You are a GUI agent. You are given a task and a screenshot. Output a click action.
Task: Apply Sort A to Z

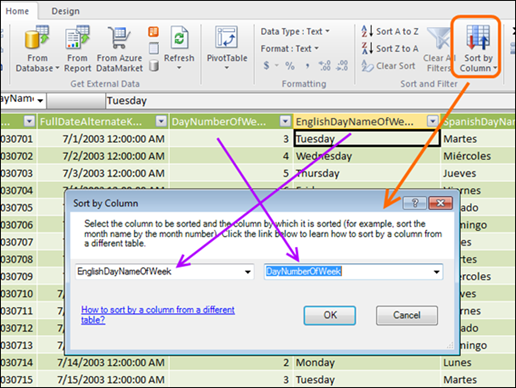(x=390, y=31)
